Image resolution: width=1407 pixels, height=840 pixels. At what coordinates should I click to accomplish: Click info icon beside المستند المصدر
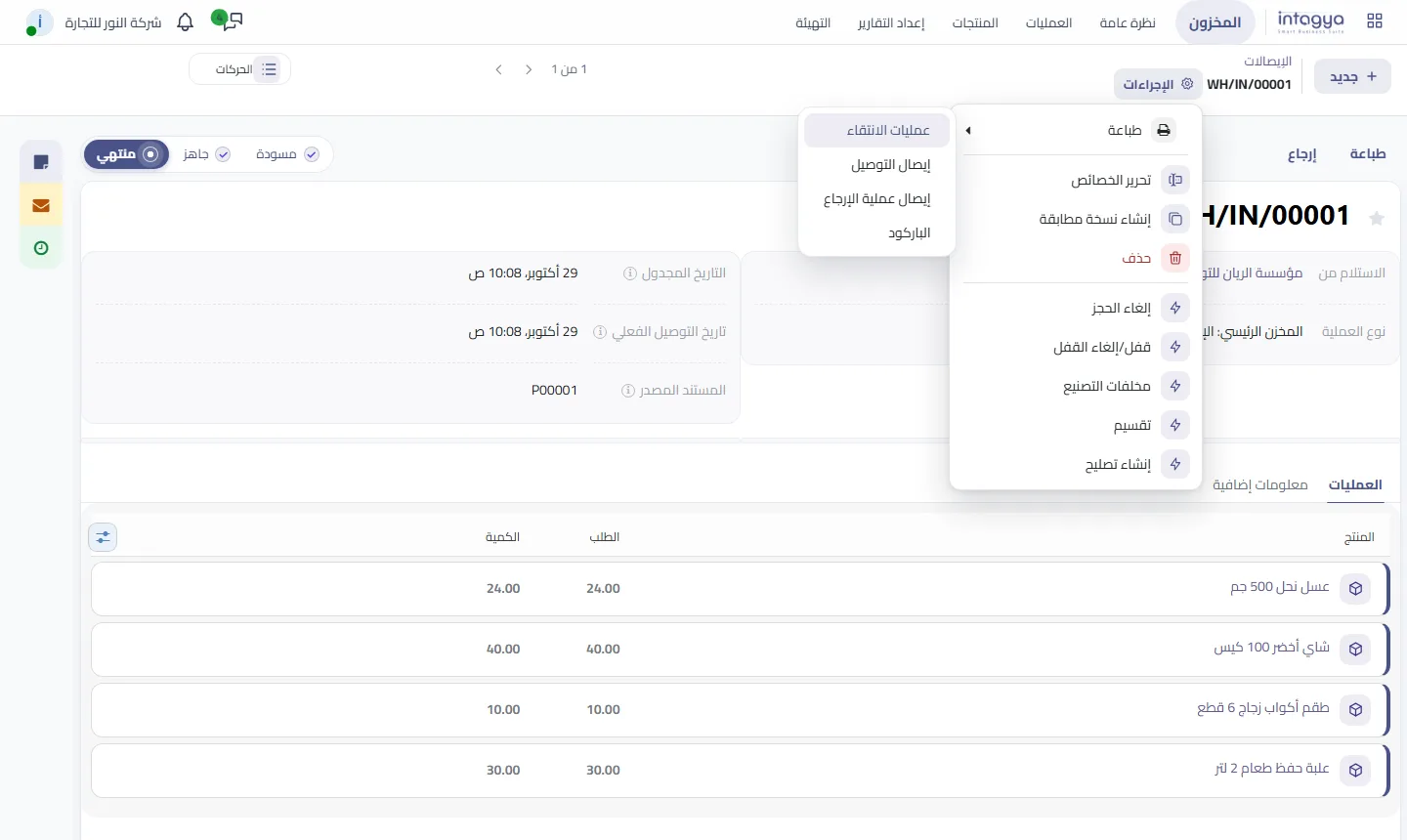628,391
